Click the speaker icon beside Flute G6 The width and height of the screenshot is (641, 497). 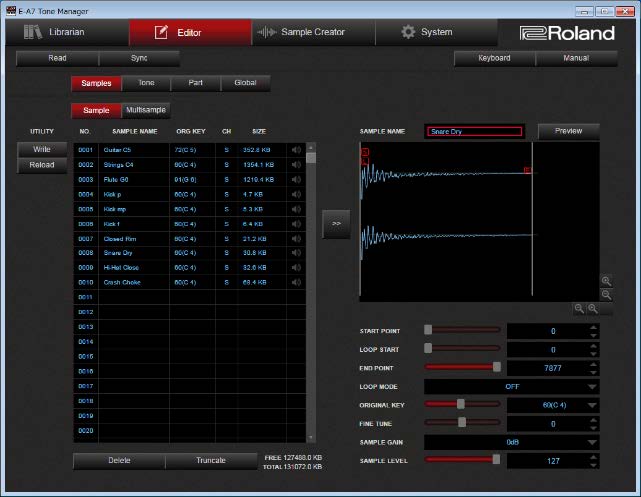coord(295,179)
